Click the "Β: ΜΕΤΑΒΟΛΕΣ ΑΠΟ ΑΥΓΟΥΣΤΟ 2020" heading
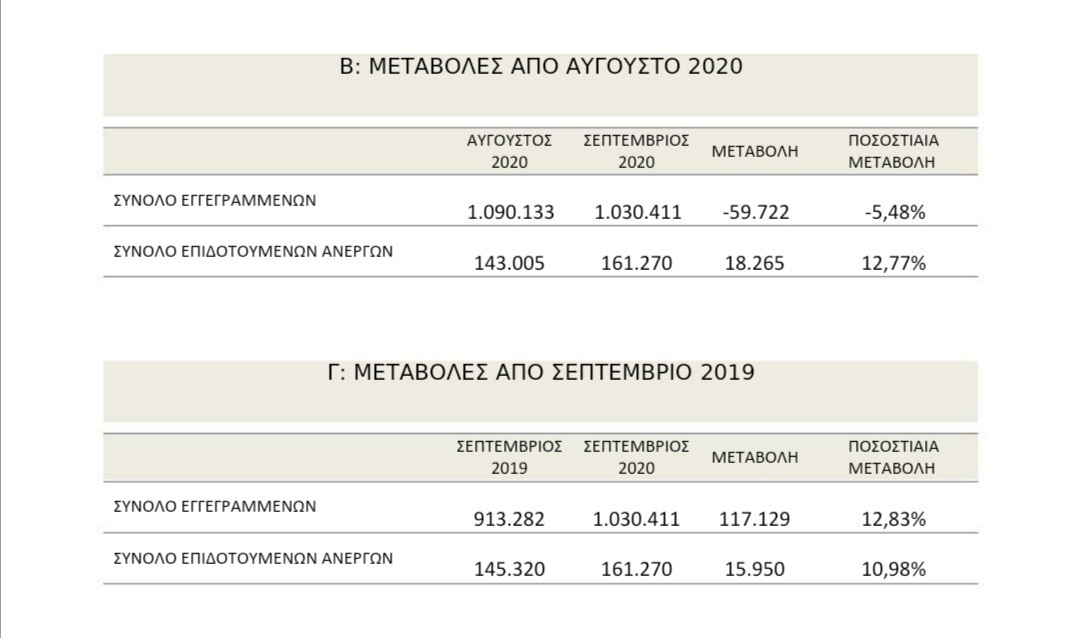Screen dimensions: 1080x638 (x=541, y=68)
